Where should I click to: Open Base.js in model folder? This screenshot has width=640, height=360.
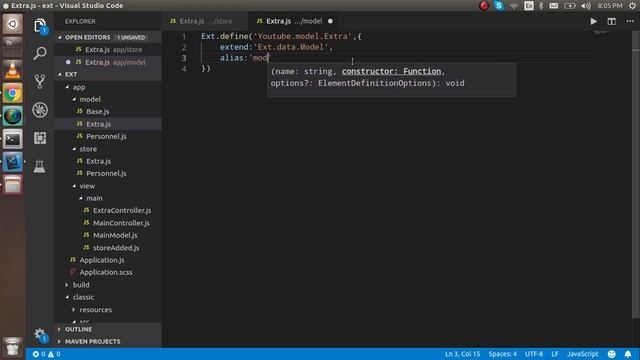[108, 111]
